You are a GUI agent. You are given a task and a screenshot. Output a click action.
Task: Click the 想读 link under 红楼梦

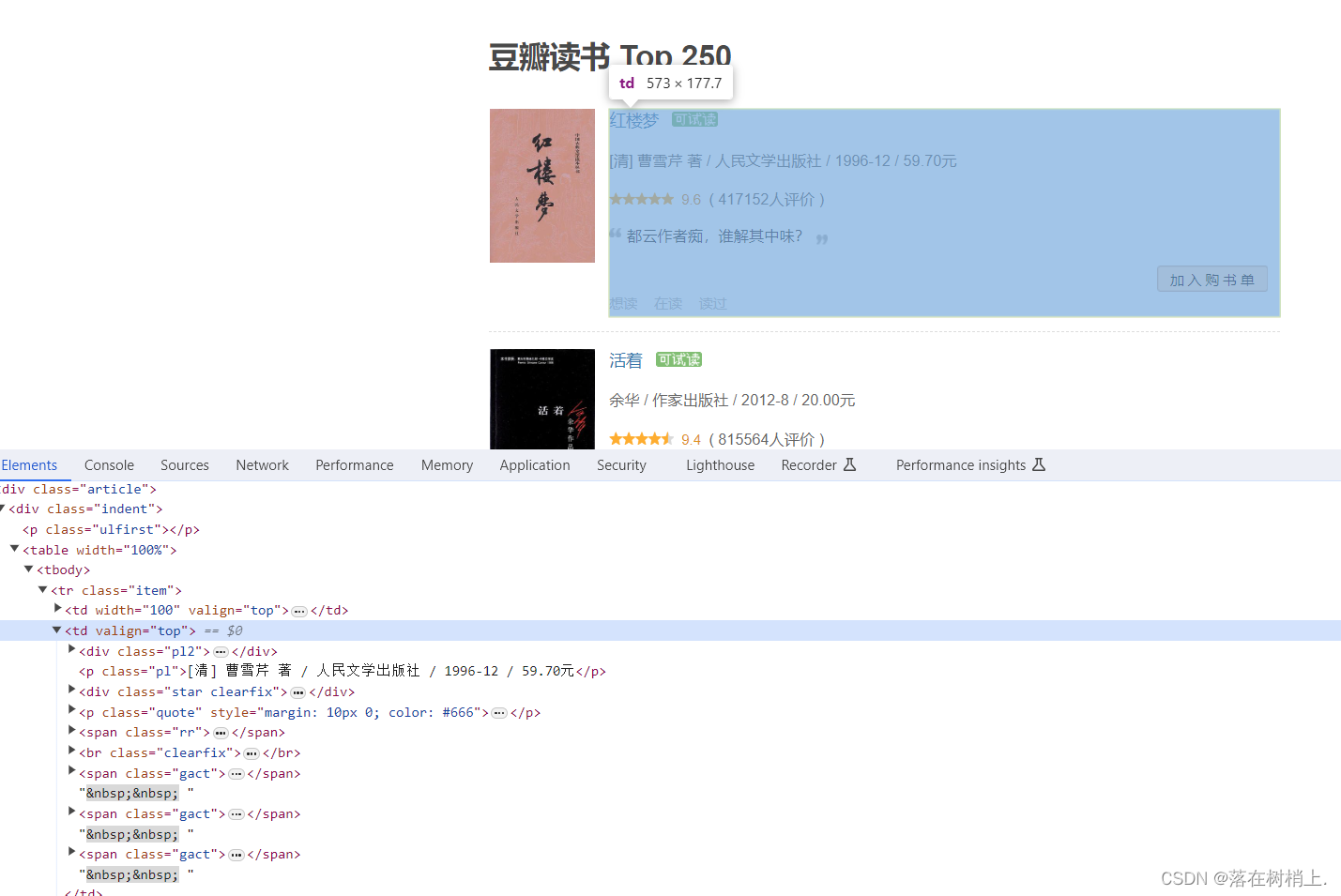(x=623, y=303)
